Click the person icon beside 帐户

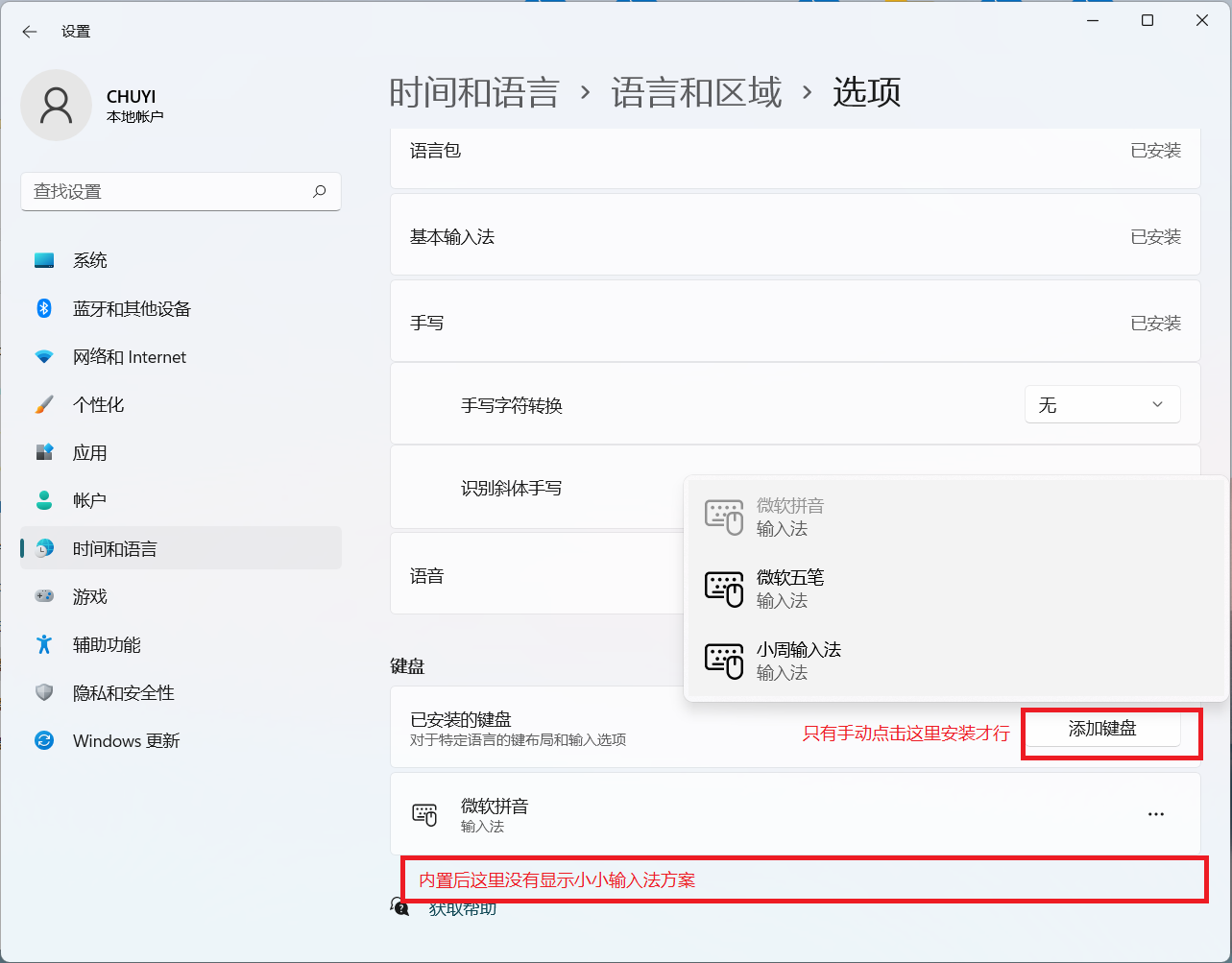[44, 500]
